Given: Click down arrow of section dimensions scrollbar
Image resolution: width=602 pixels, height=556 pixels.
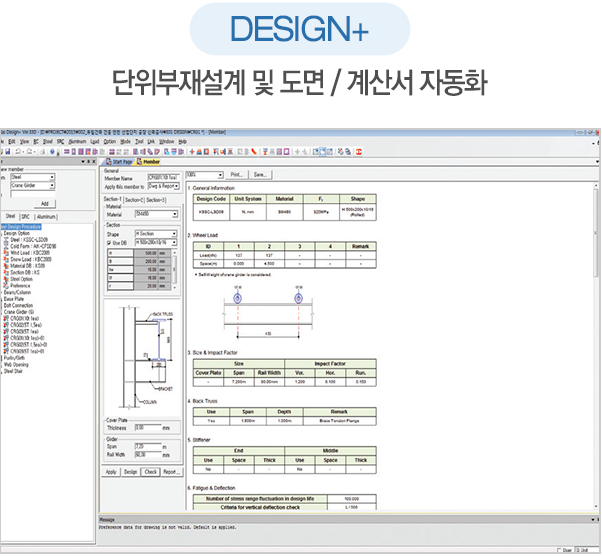Looking at the screenshot, I should pos(175,288).
